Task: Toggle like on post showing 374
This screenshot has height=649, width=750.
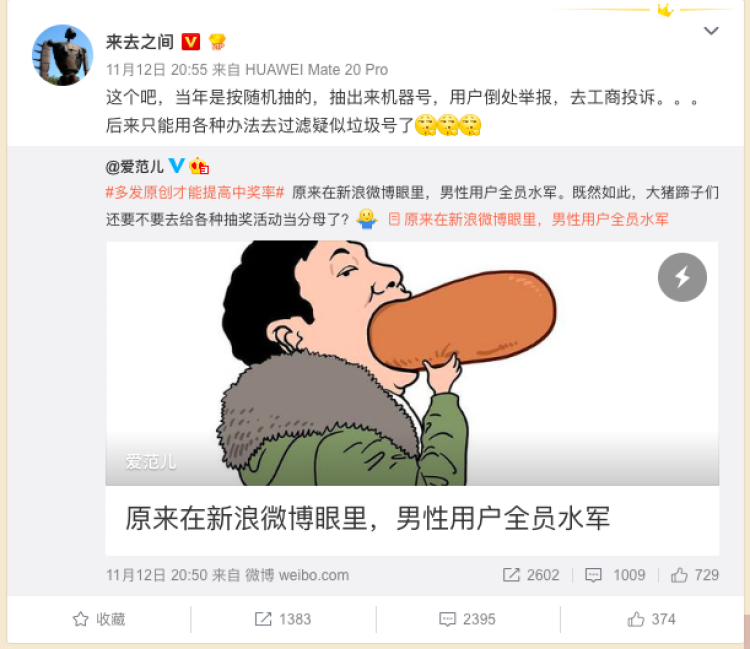Action: [x=651, y=619]
